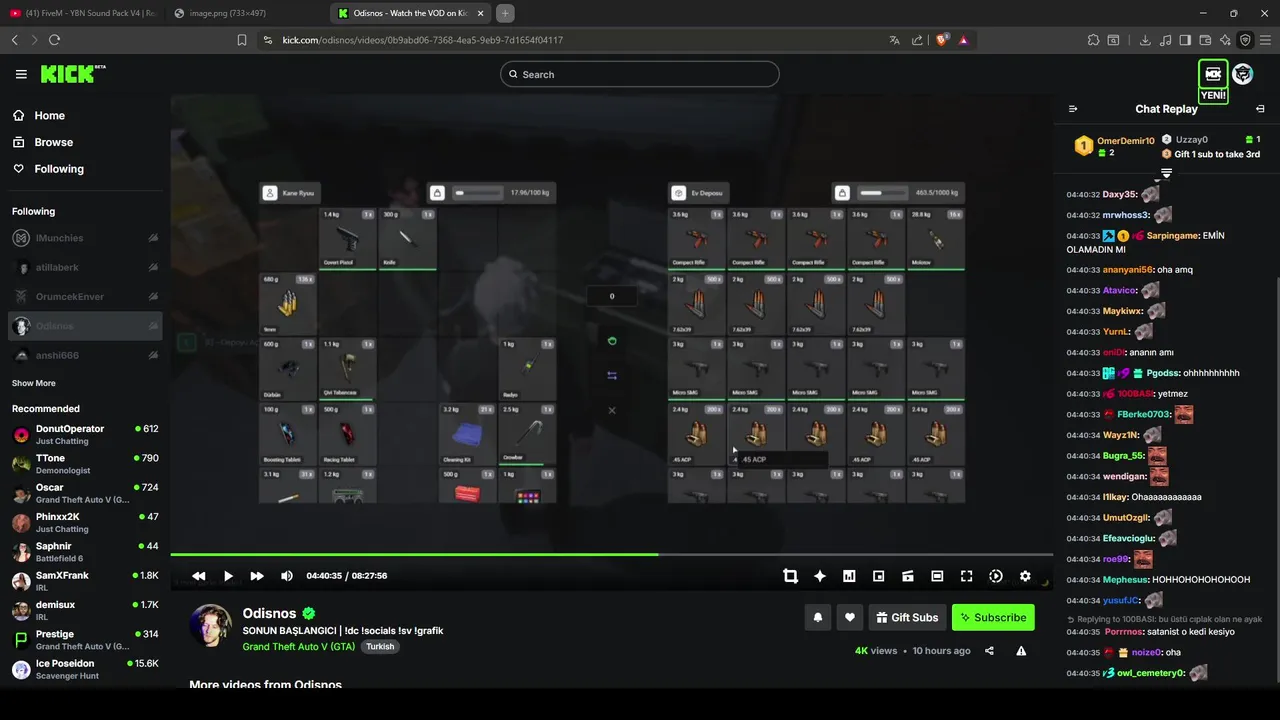1280x720 pixels.
Task: Open browser downloads
Action: tap(1145, 40)
